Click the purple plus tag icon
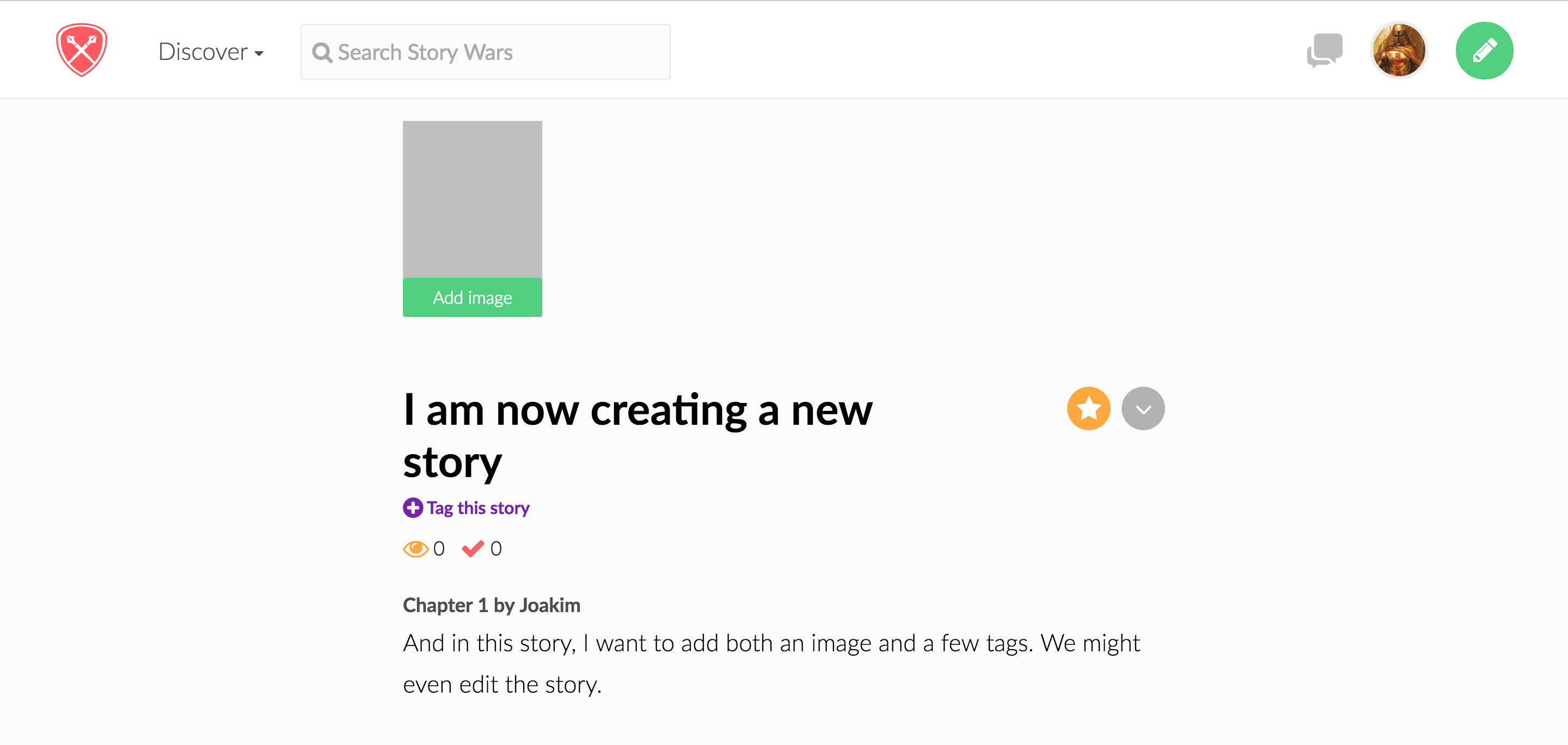The width and height of the screenshot is (1568, 745). point(413,508)
